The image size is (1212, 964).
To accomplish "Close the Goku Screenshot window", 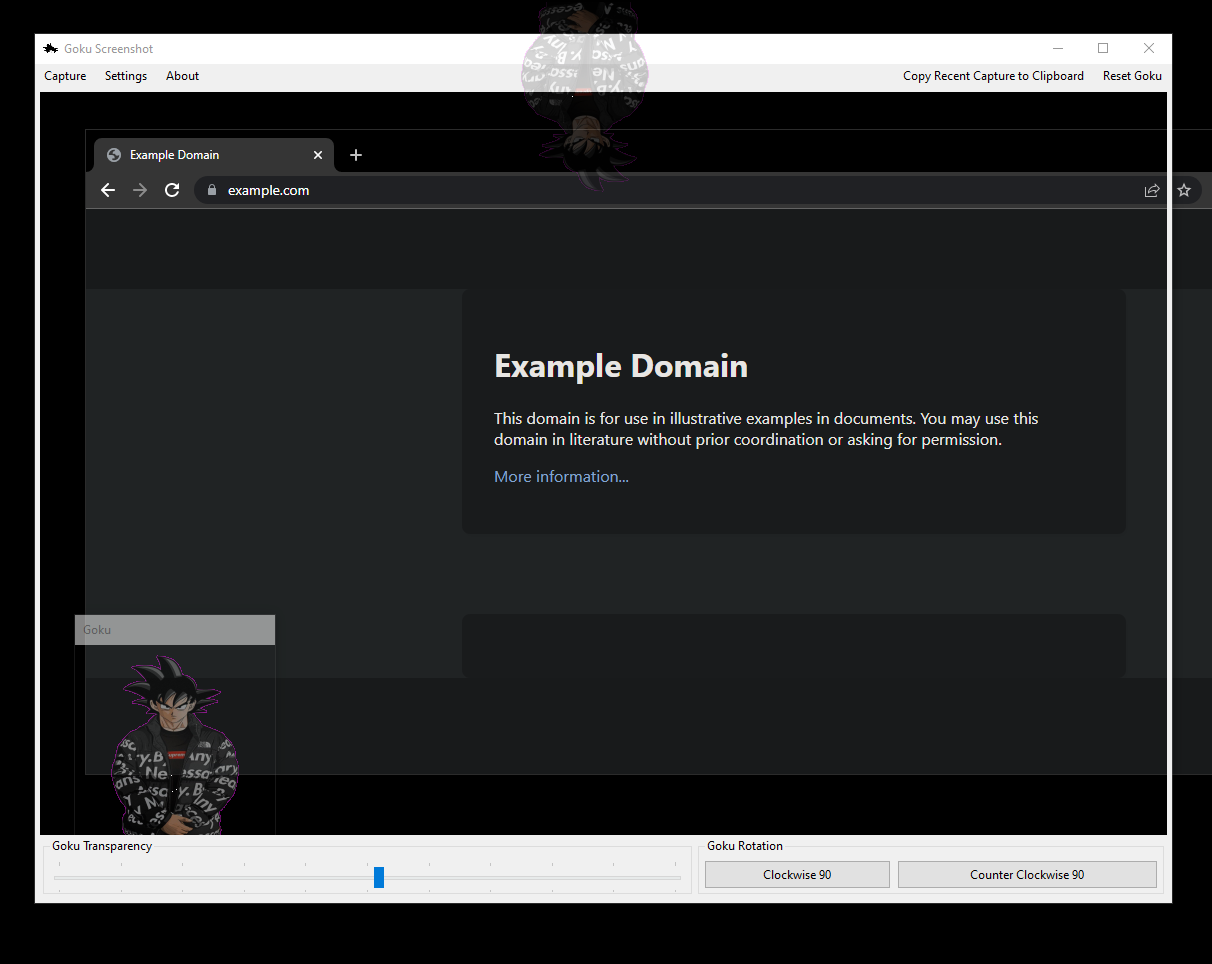I will pos(1149,48).
